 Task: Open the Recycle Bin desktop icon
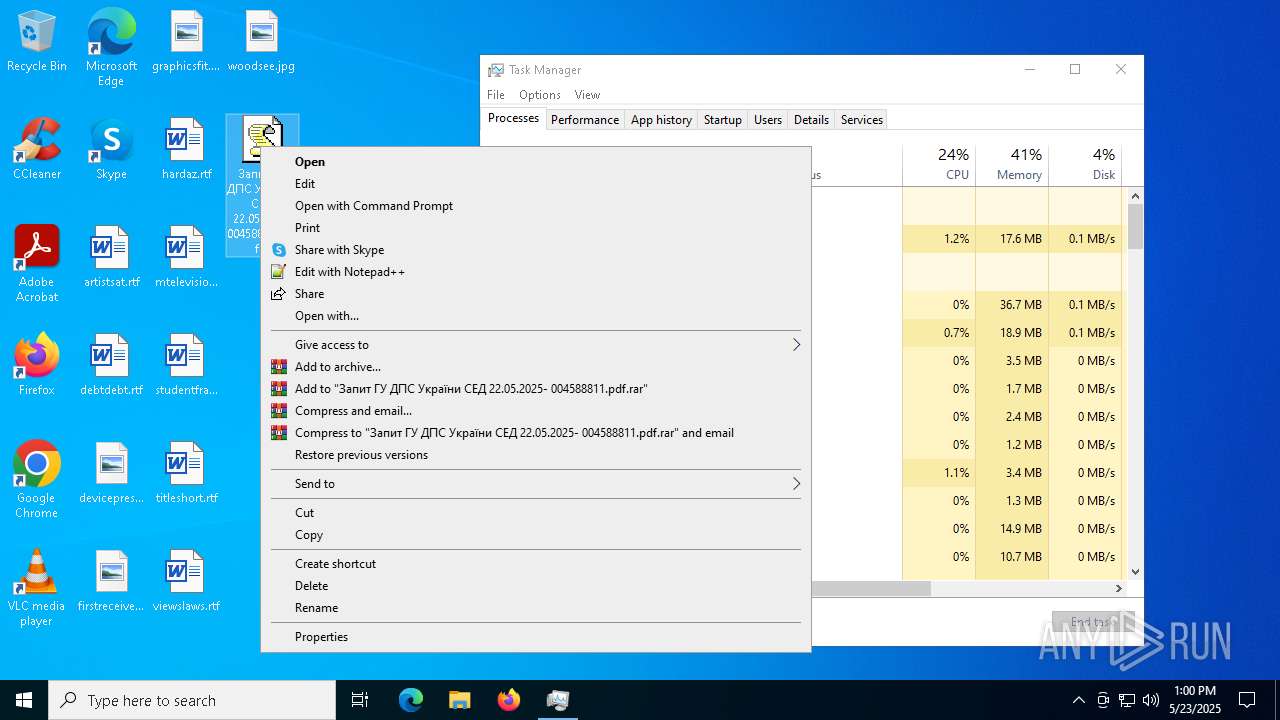coord(37,42)
